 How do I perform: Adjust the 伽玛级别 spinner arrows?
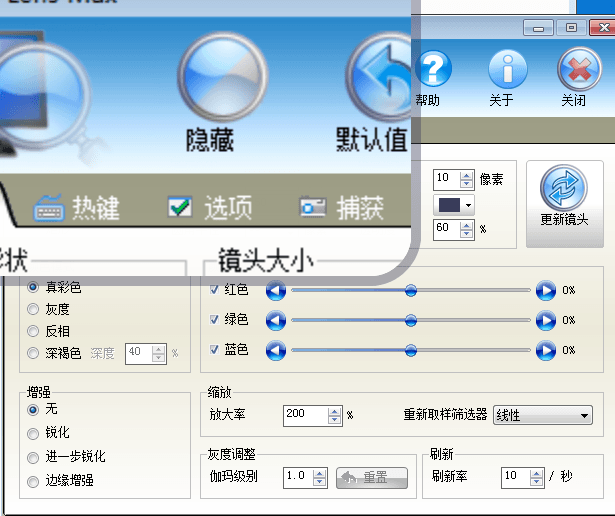coord(320,478)
